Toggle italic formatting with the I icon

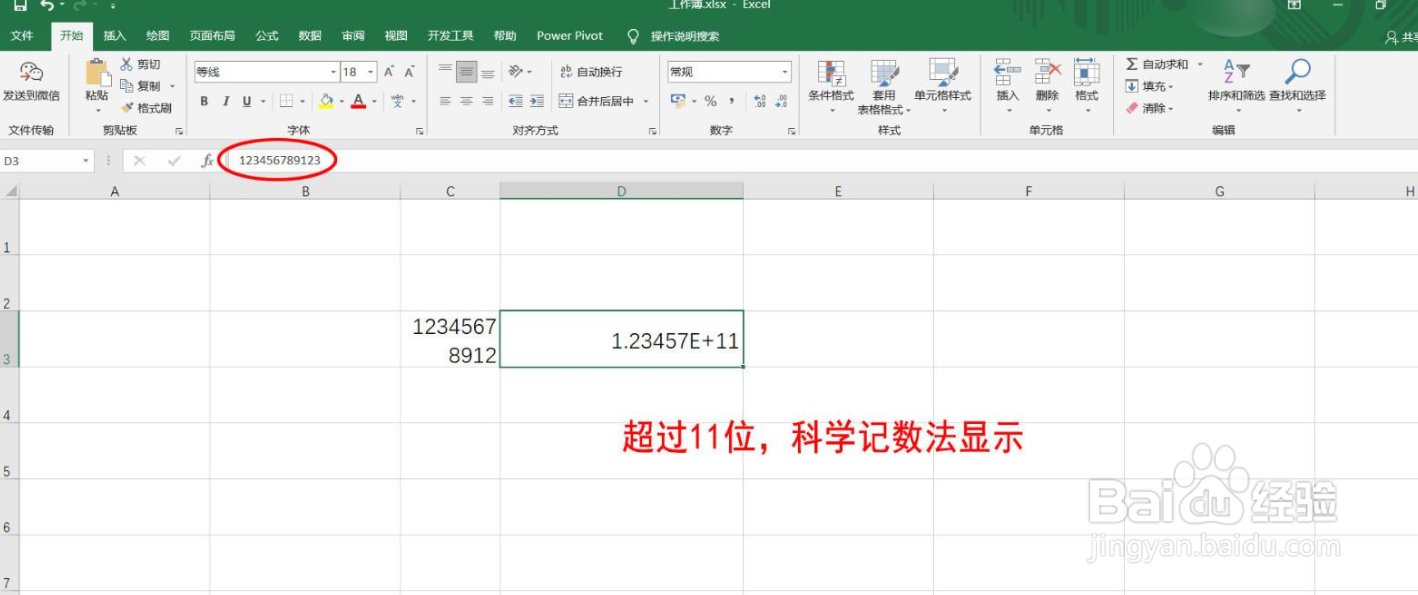[225, 101]
